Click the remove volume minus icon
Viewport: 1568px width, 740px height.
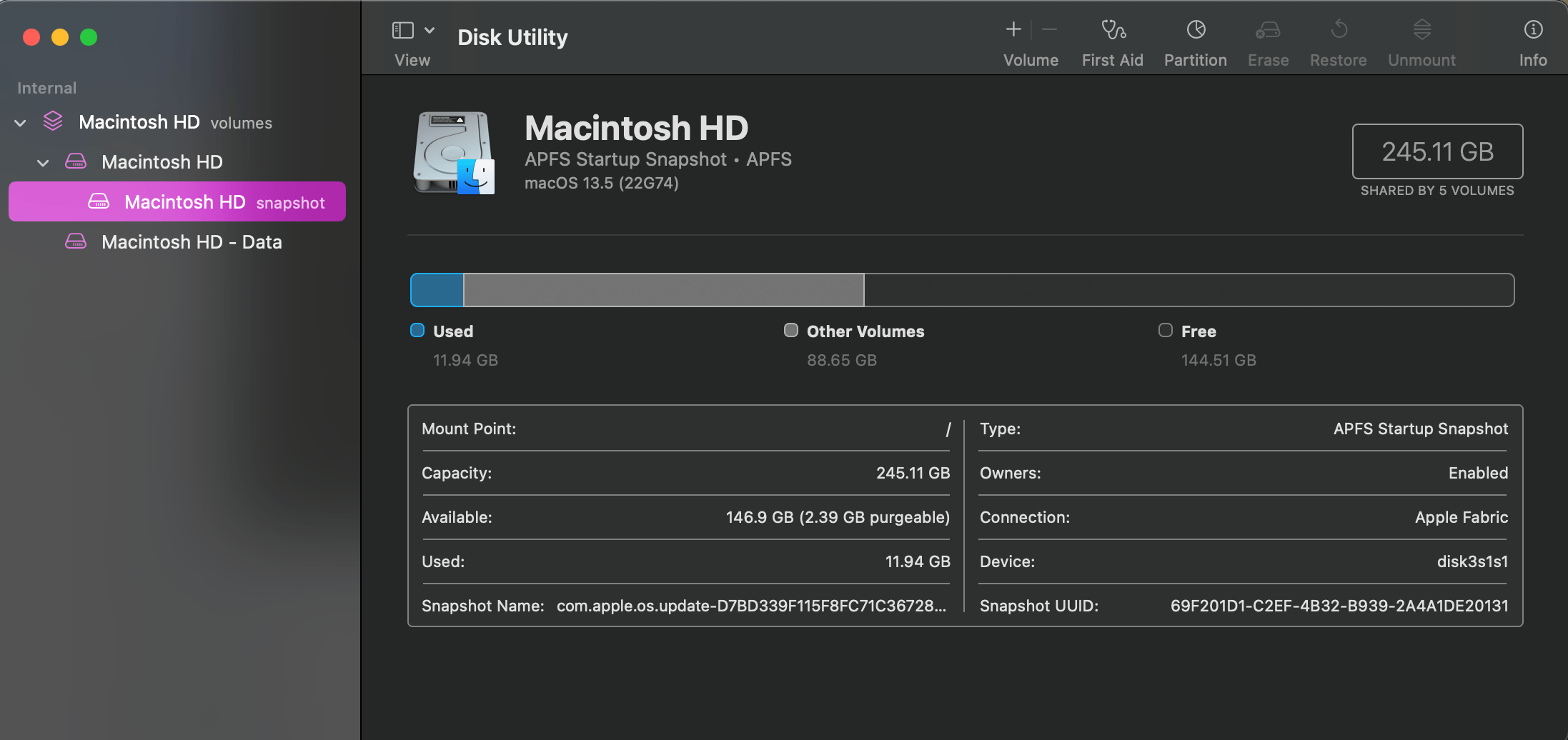click(x=1049, y=30)
